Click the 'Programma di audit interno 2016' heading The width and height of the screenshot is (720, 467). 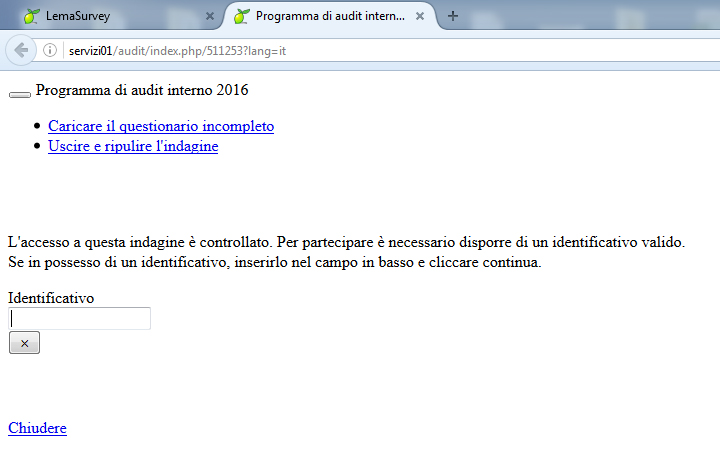tap(142, 90)
